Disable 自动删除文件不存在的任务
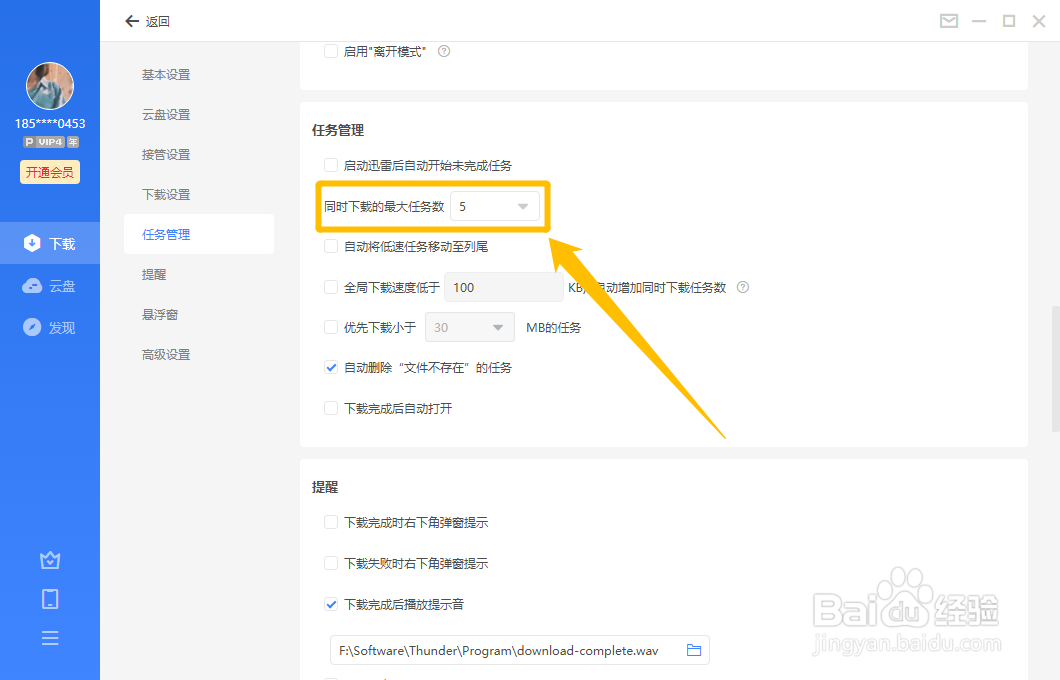 point(331,367)
